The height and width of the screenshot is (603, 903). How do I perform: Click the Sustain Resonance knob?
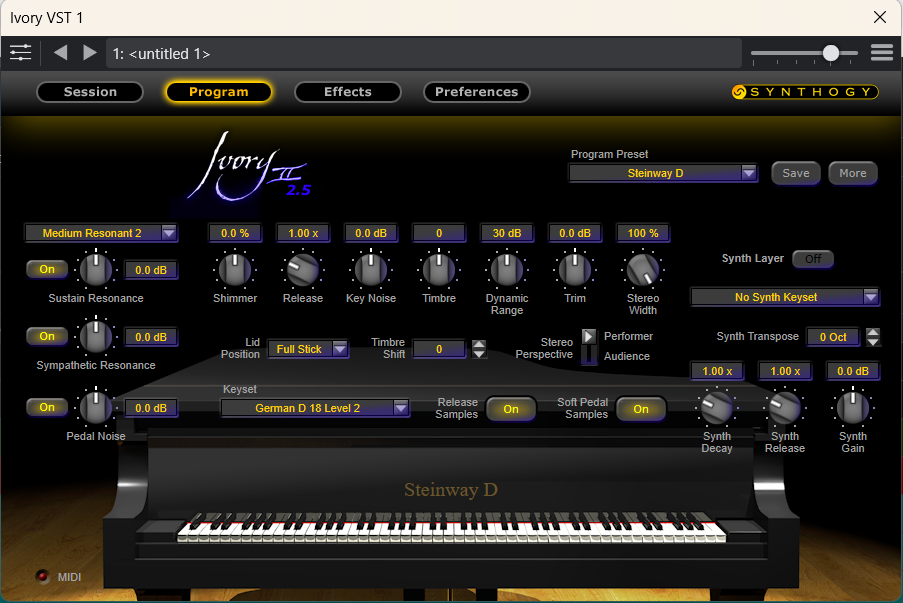click(x=96, y=270)
